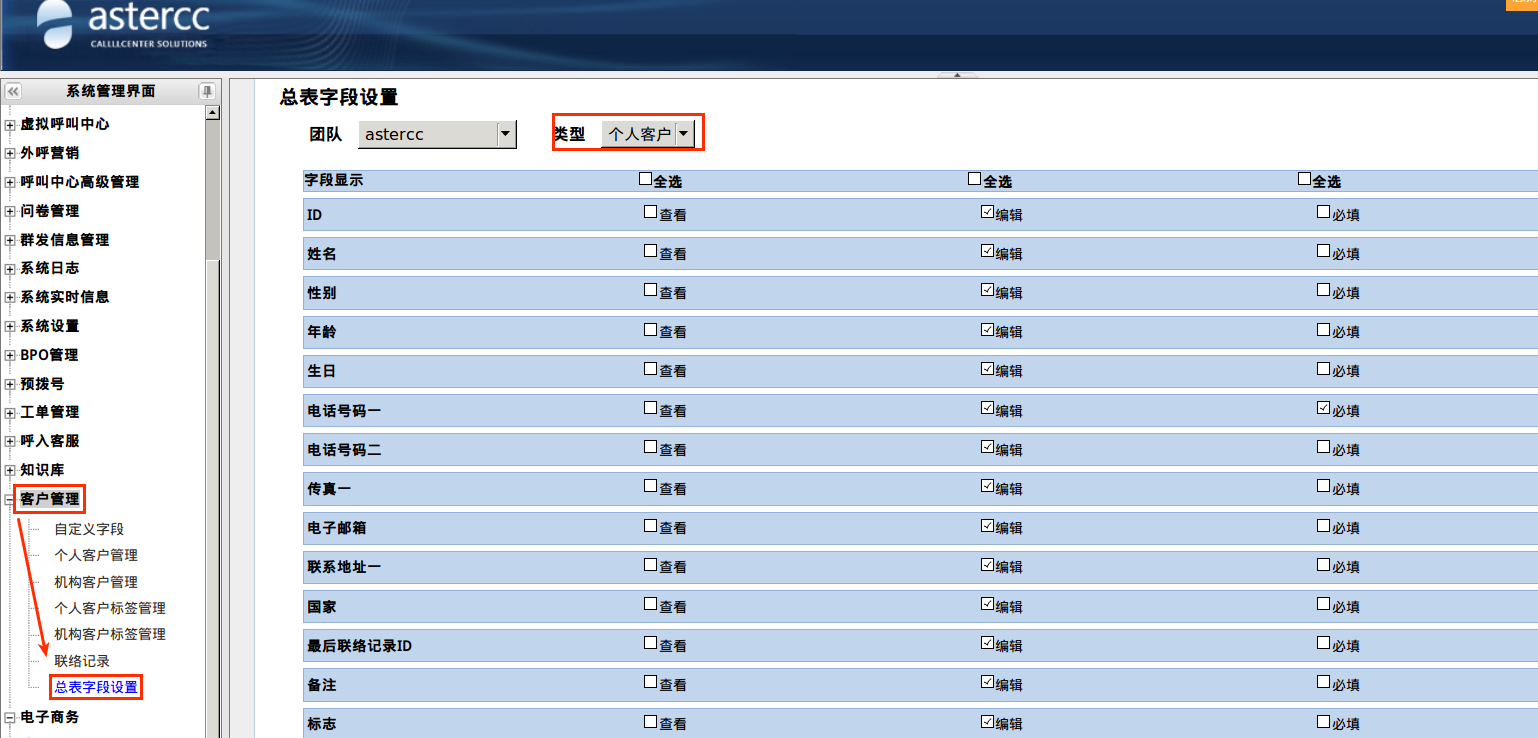The image size is (1538, 738).
Task: Select 联络记录 from the sidebar menu
Action: point(82,661)
